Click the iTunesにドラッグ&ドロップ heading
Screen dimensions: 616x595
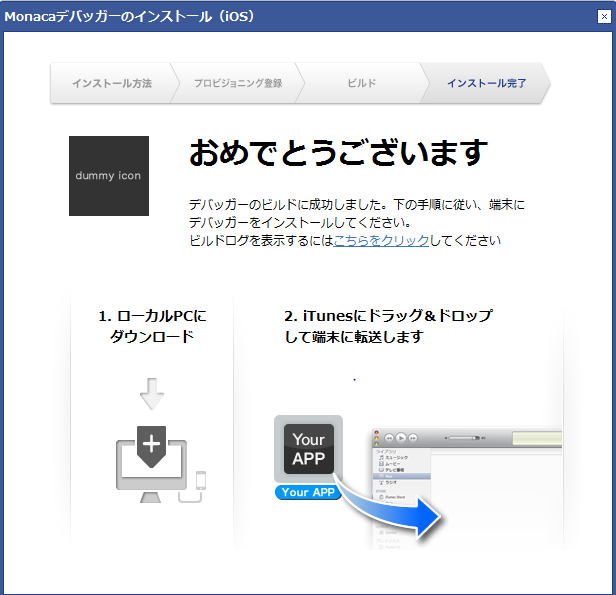click(x=387, y=326)
